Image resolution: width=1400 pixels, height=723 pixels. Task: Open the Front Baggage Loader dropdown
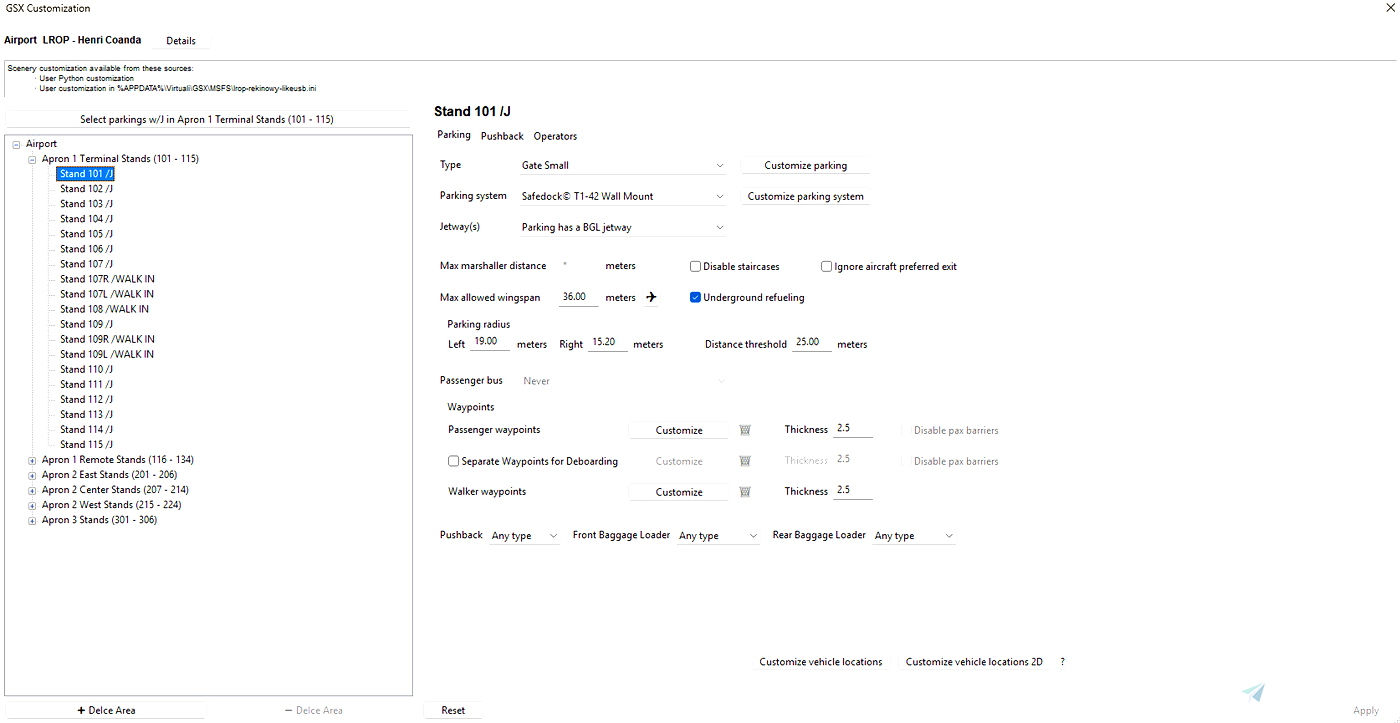click(x=717, y=535)
